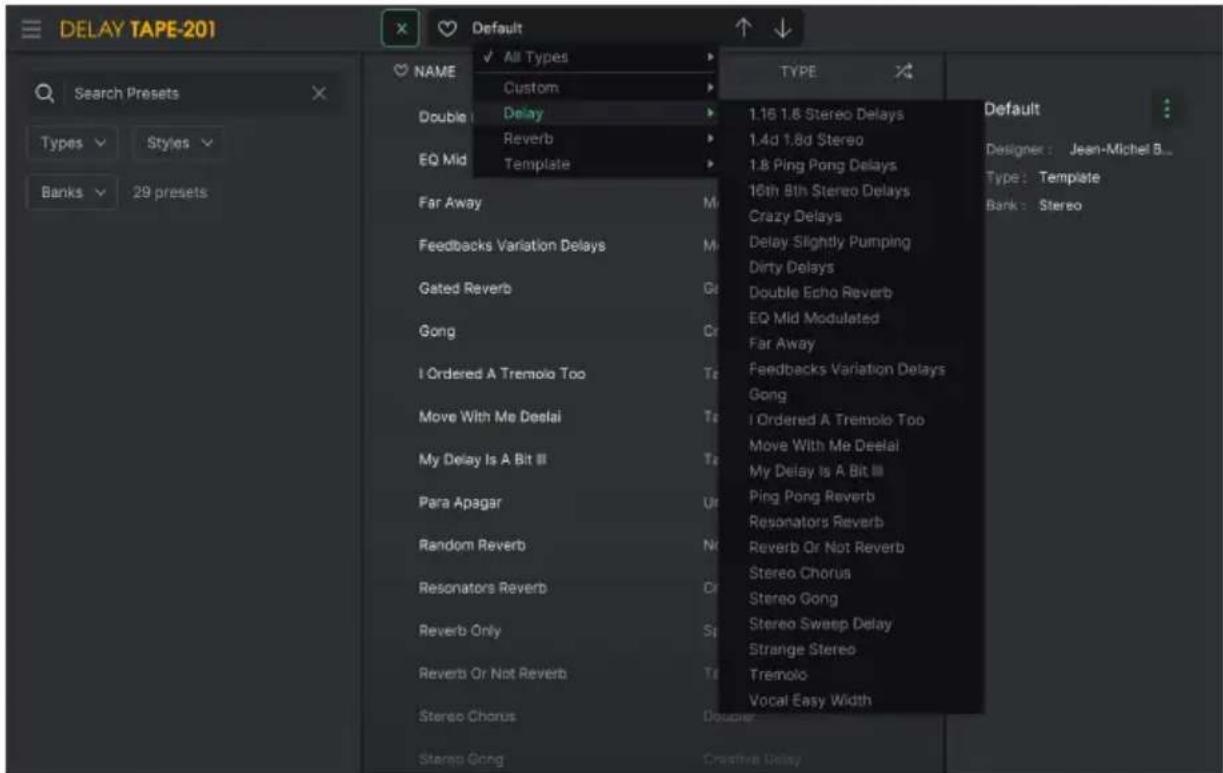Open the Types filter dropdown

(x=72, y=143)
